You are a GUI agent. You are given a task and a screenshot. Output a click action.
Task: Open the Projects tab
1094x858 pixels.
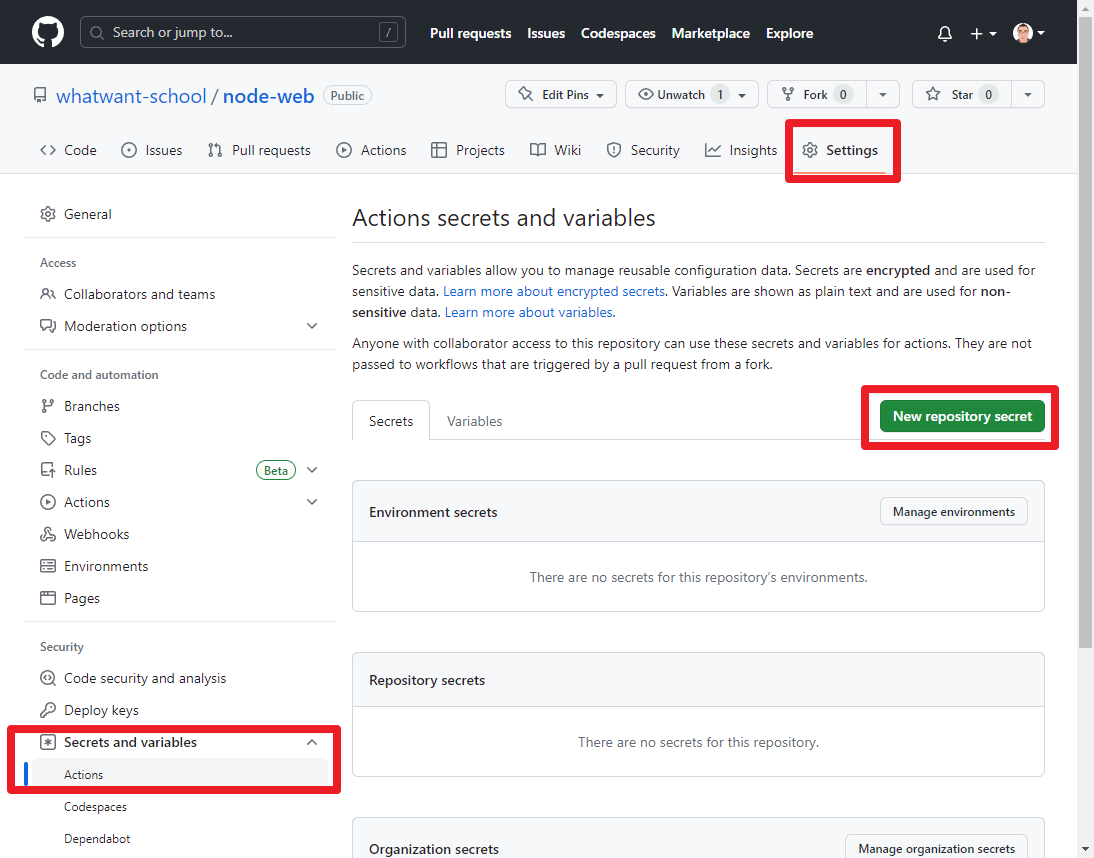coord(467,150)
